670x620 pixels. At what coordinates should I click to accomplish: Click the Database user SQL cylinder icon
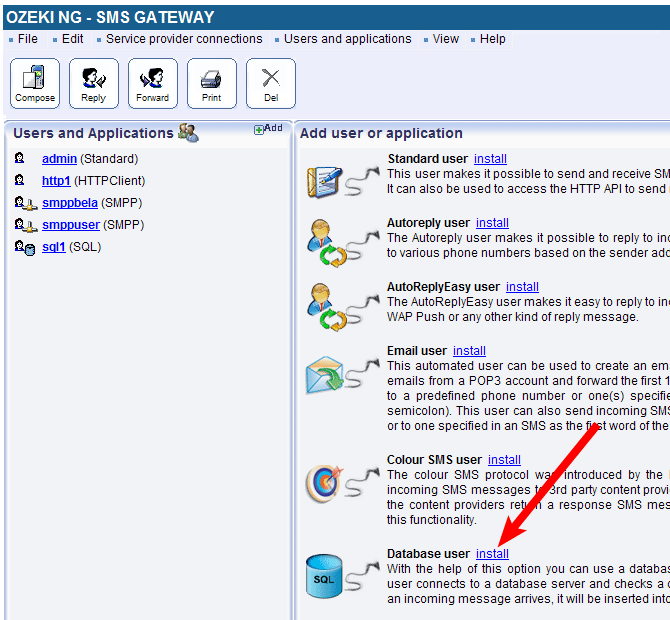(324, 576)
